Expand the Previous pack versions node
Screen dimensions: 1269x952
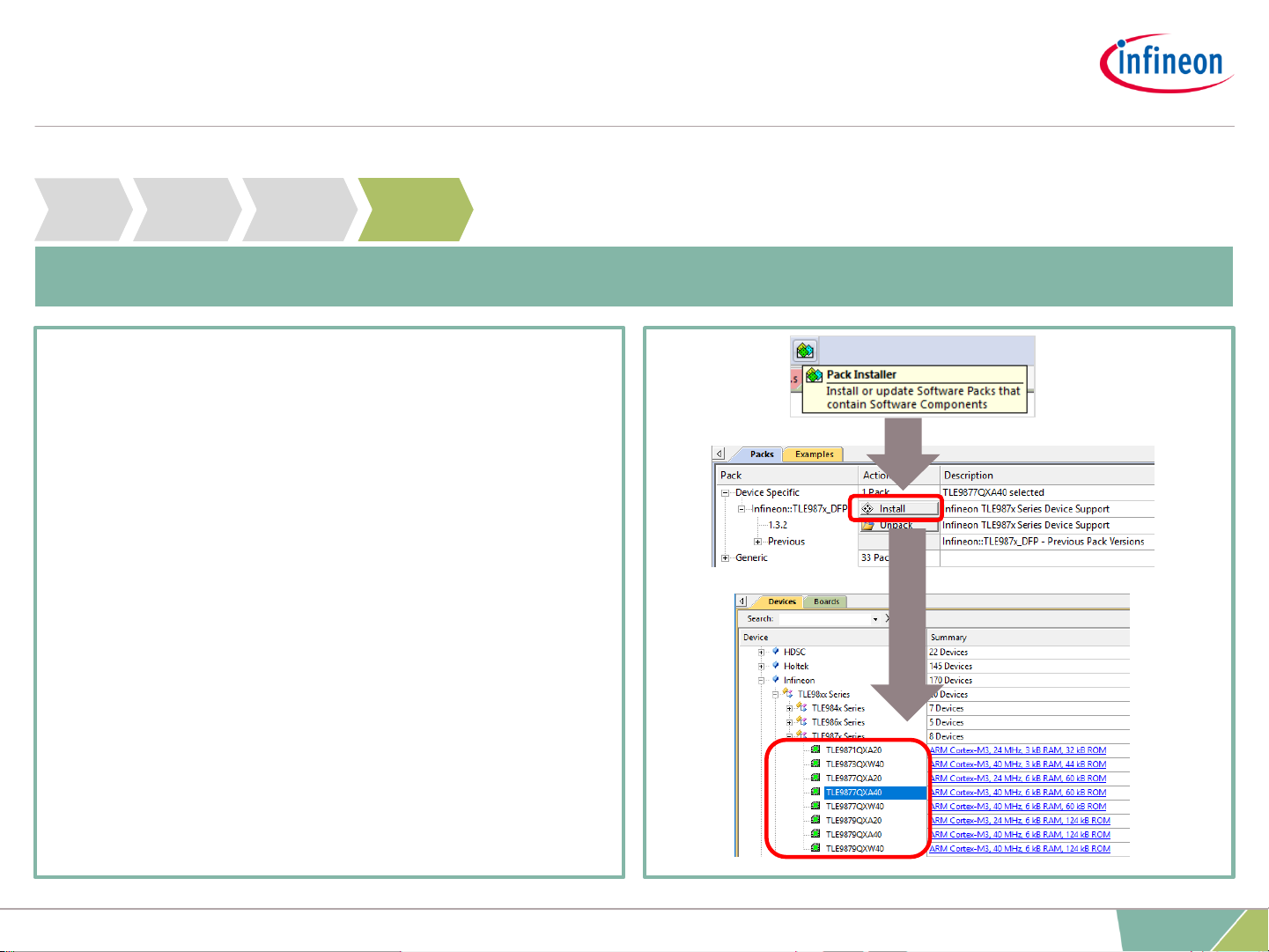pyautogui.click(x=757, y=542)
